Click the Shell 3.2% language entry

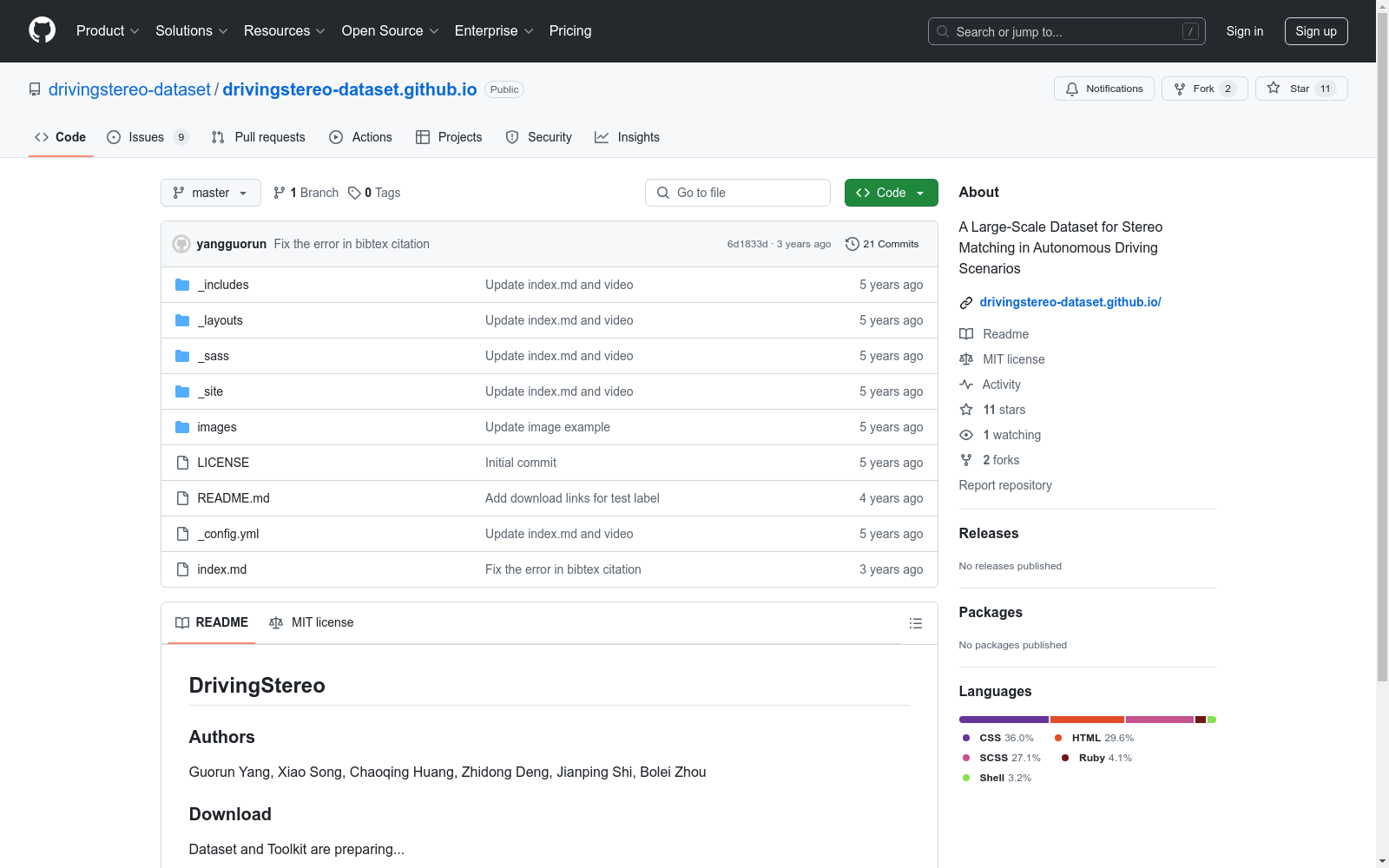(x=997, y=778)
